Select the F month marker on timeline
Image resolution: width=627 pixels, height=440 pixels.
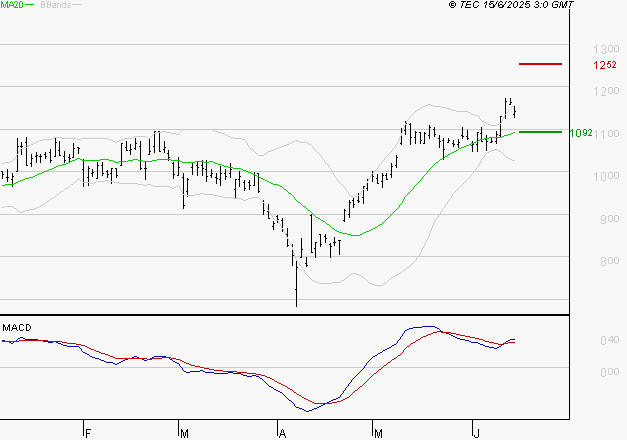pyautogui.click(x=88, y=433)
